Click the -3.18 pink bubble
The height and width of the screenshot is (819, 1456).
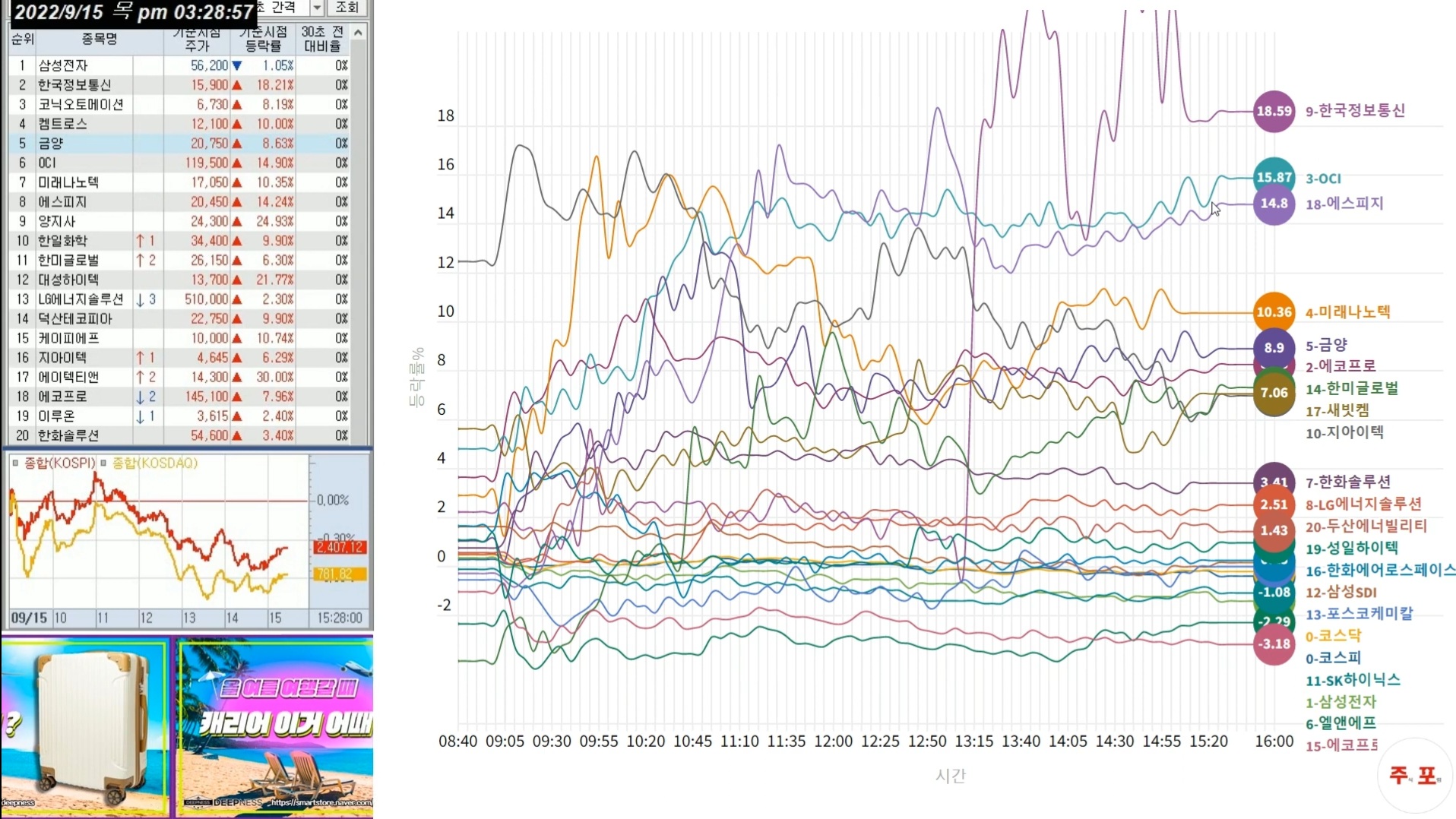click(1274, 643)
